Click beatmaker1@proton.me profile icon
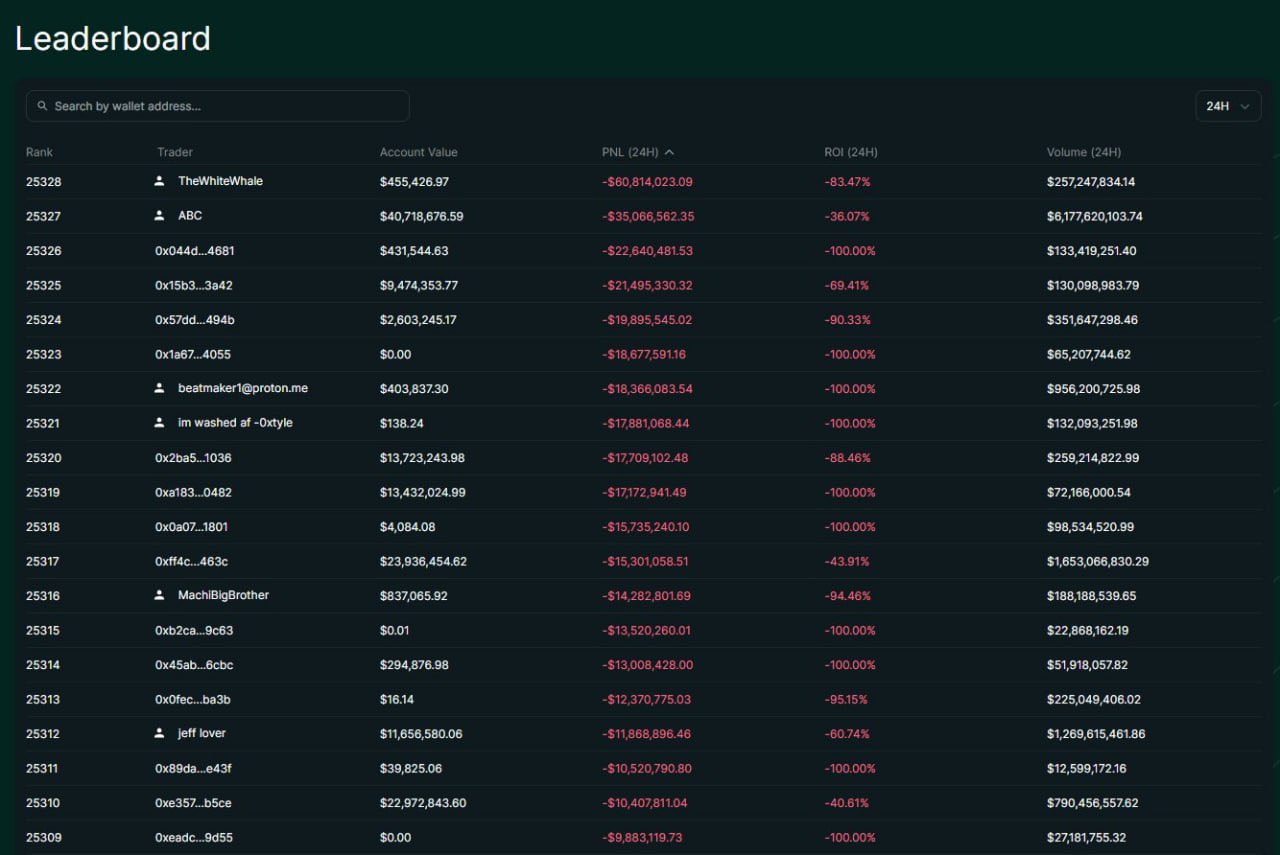Viewport: 1280px width, 855px height. pyautogui.click(x=159, y=388)
